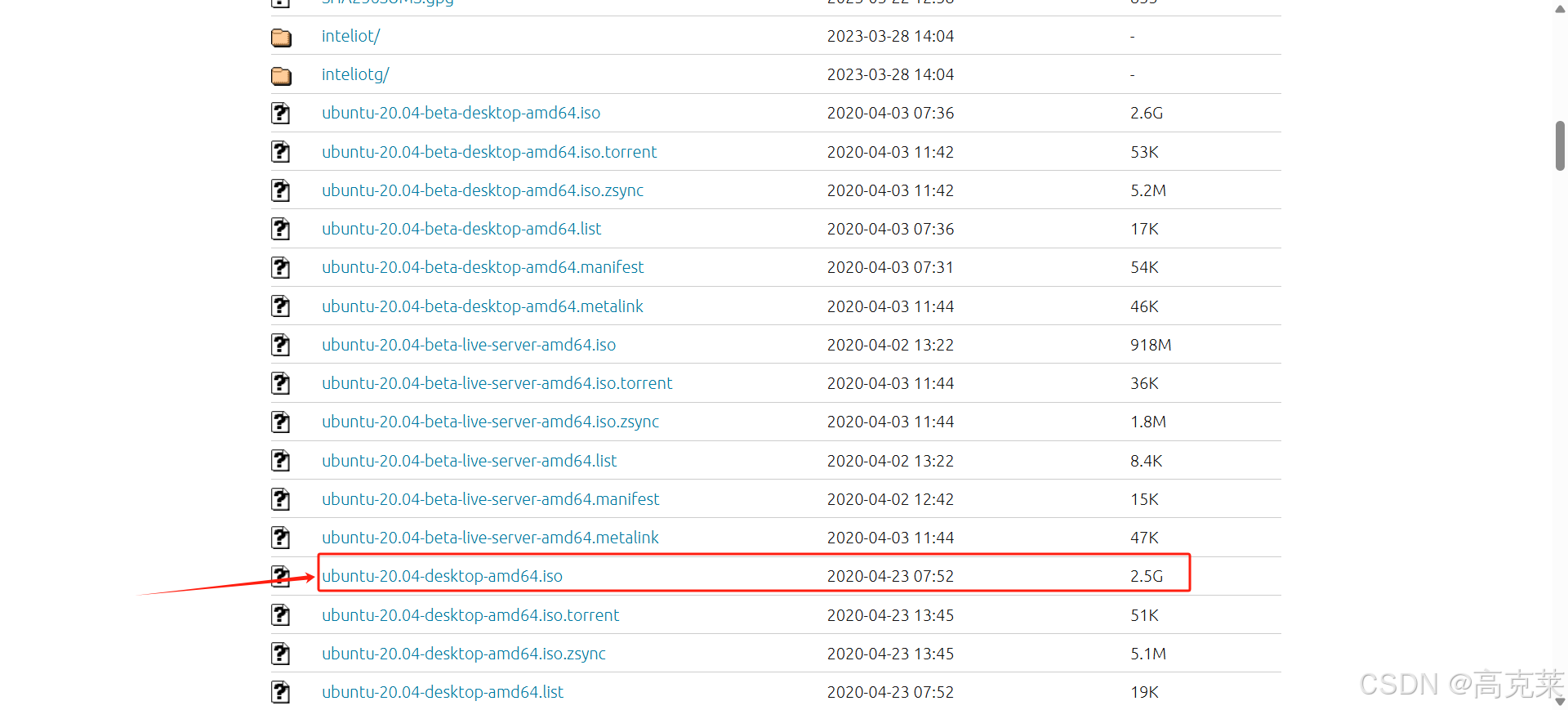Image resolution: width=1568 pixels, height=710 pixels.
Task: Open ubuntu-20.04-beta-live-server-amd64.list link
Action: tap(470, 461)
